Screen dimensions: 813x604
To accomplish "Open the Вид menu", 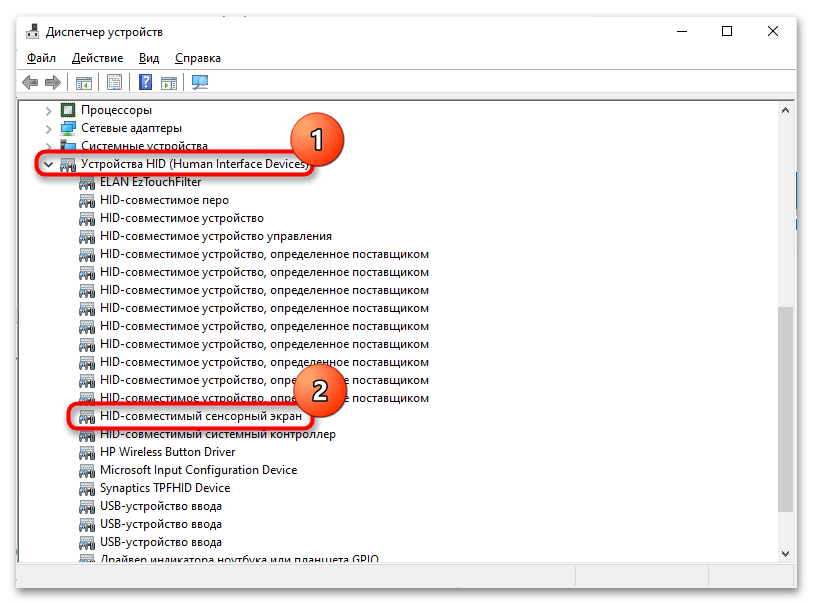I will coord(149,58).
